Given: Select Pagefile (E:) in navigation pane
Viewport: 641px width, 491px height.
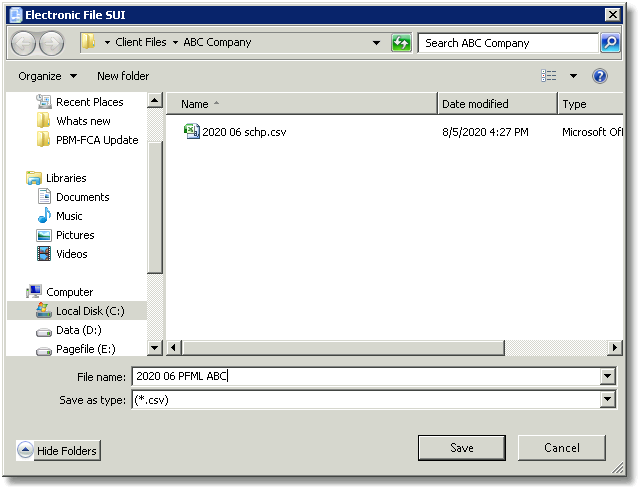Looking at the screenshot, I should pyautogui.click(x=86, y=349).
